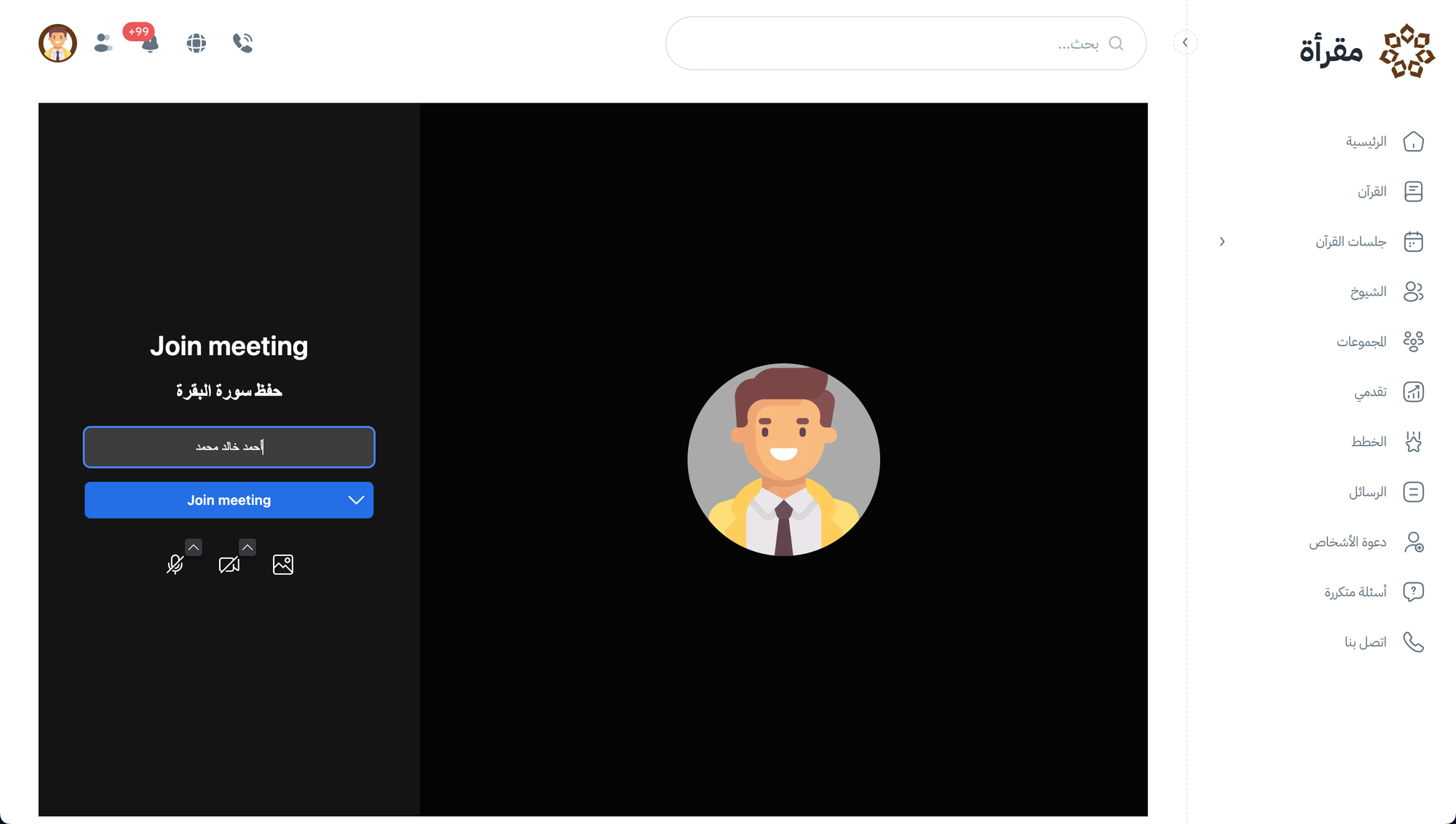Toggle the muted microphone

tap(175, 564)
